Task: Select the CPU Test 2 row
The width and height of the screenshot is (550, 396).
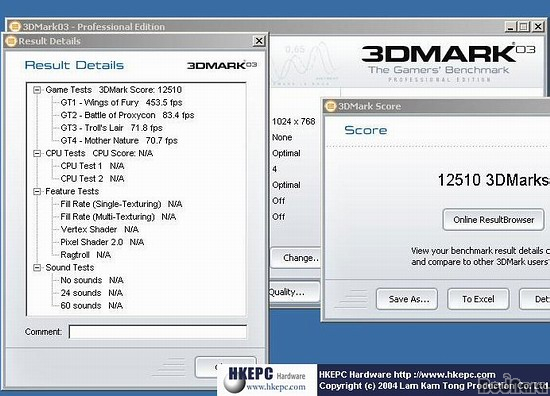Action: (93, 179)
